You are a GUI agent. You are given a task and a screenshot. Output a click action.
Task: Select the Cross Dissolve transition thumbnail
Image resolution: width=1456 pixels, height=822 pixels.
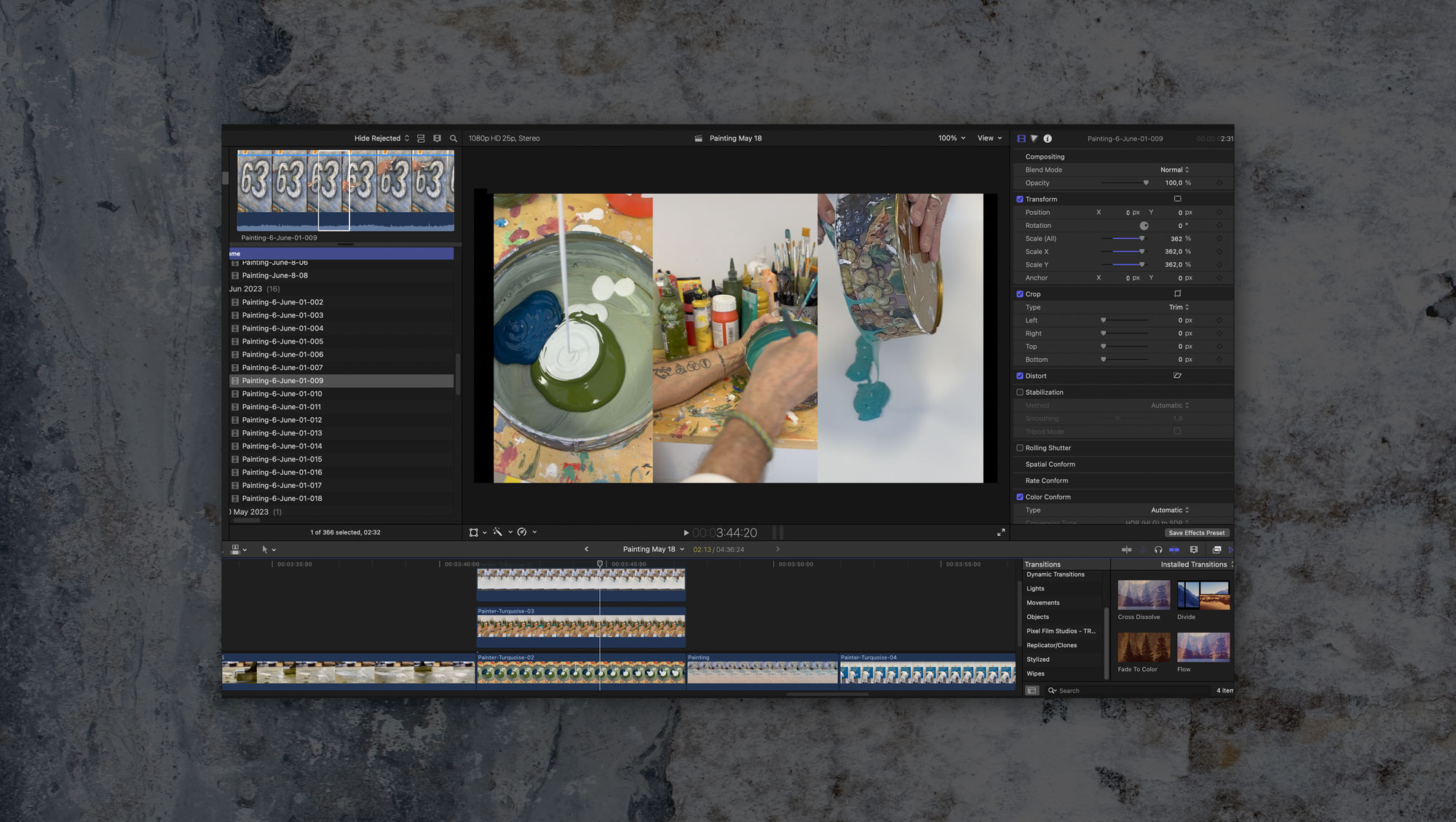tap(1143, 595)
